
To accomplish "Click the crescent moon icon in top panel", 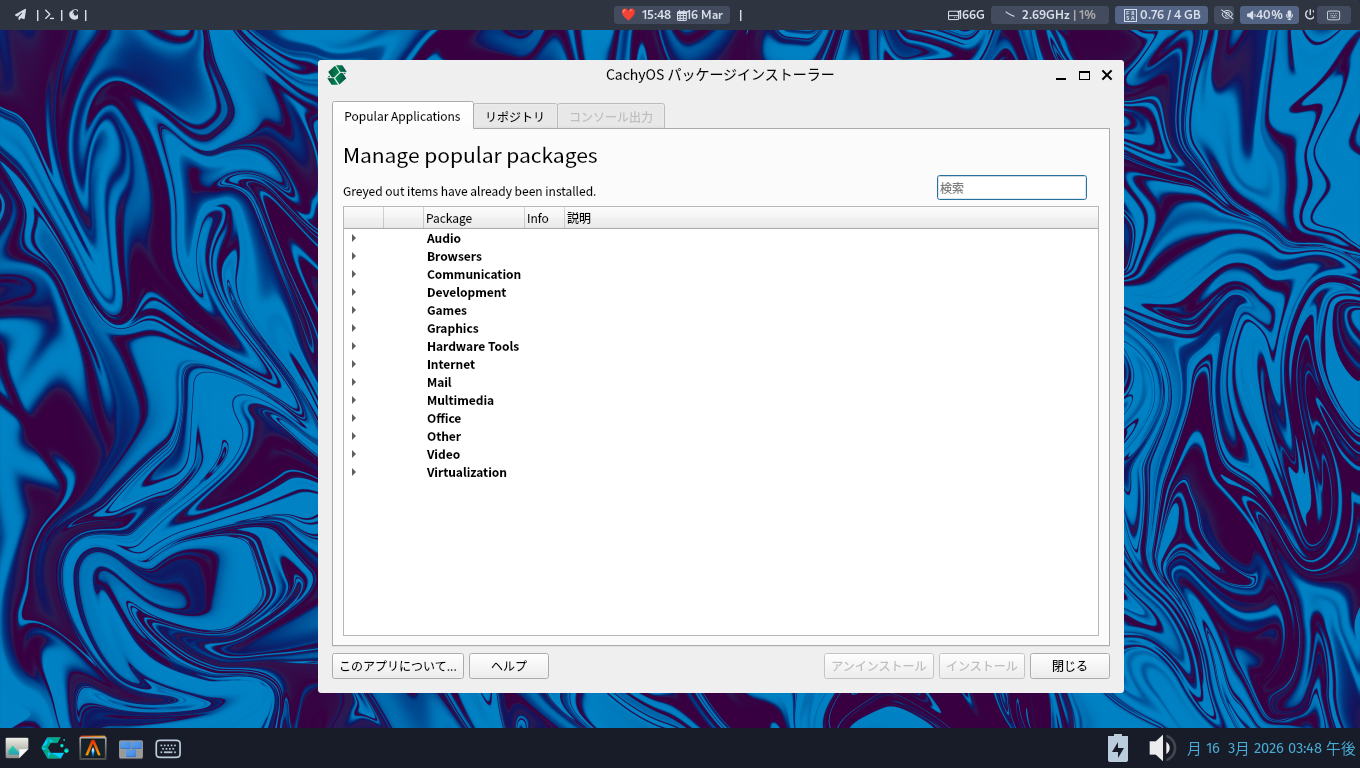I will (x=74, y=15).
